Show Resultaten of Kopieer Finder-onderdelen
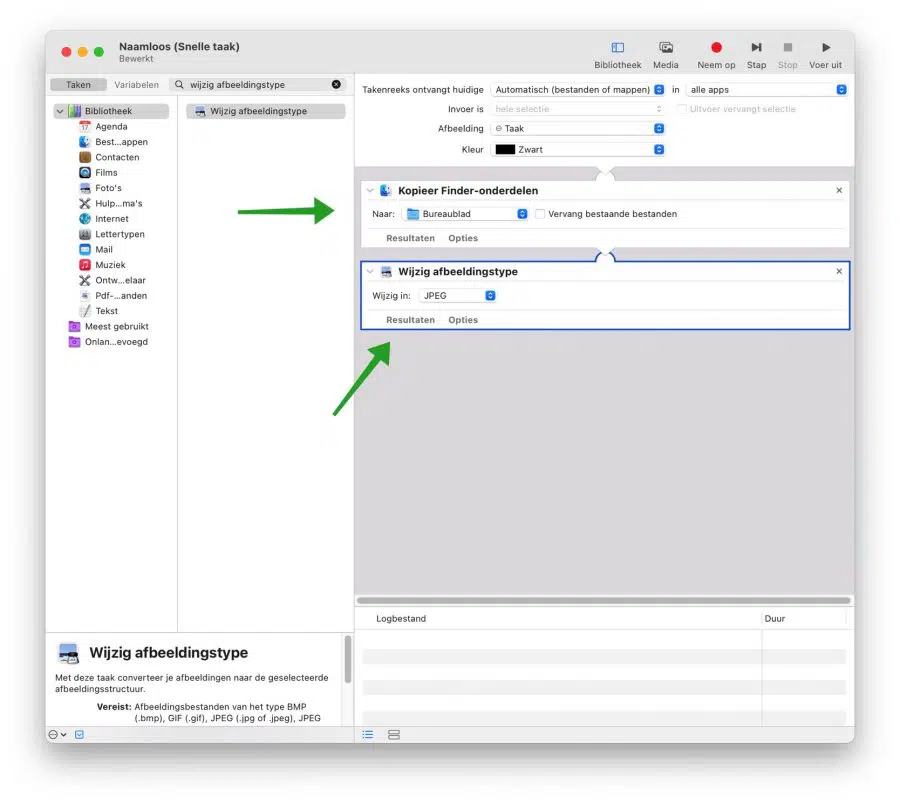The height and width of the screenshot is (803, 900). pyautogui.click(x=410, y=238)
